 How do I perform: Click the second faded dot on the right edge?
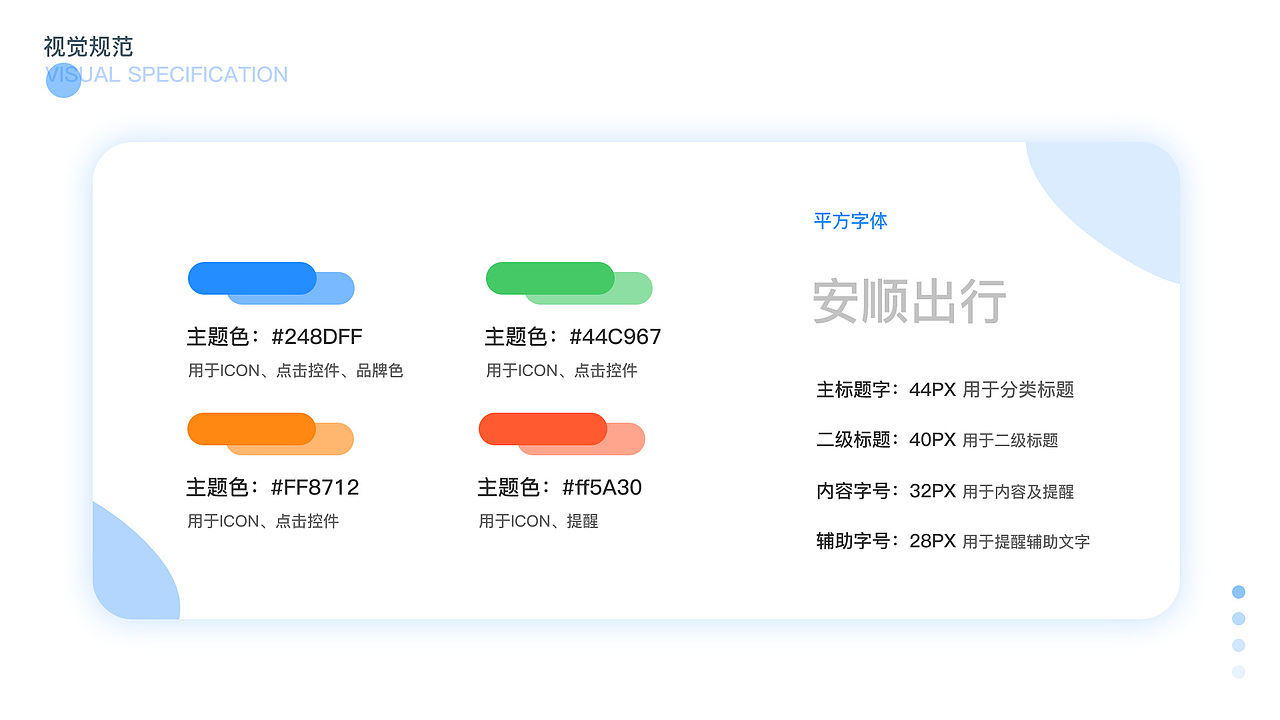point(1238,618)
